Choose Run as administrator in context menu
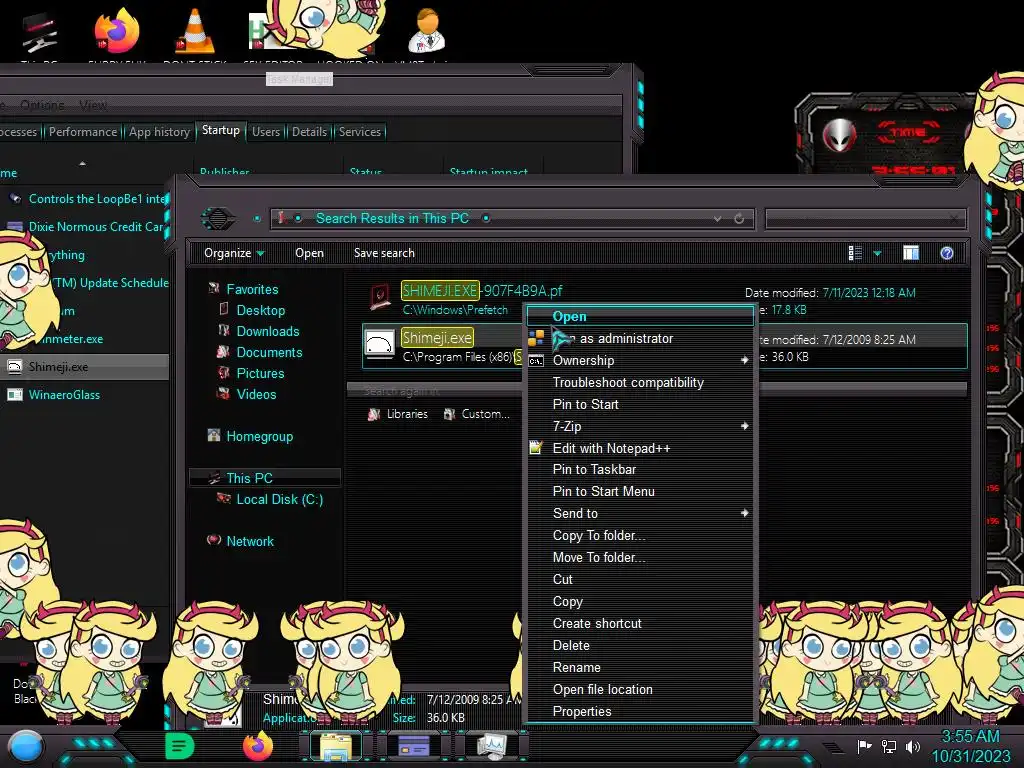 click(640, 338)
